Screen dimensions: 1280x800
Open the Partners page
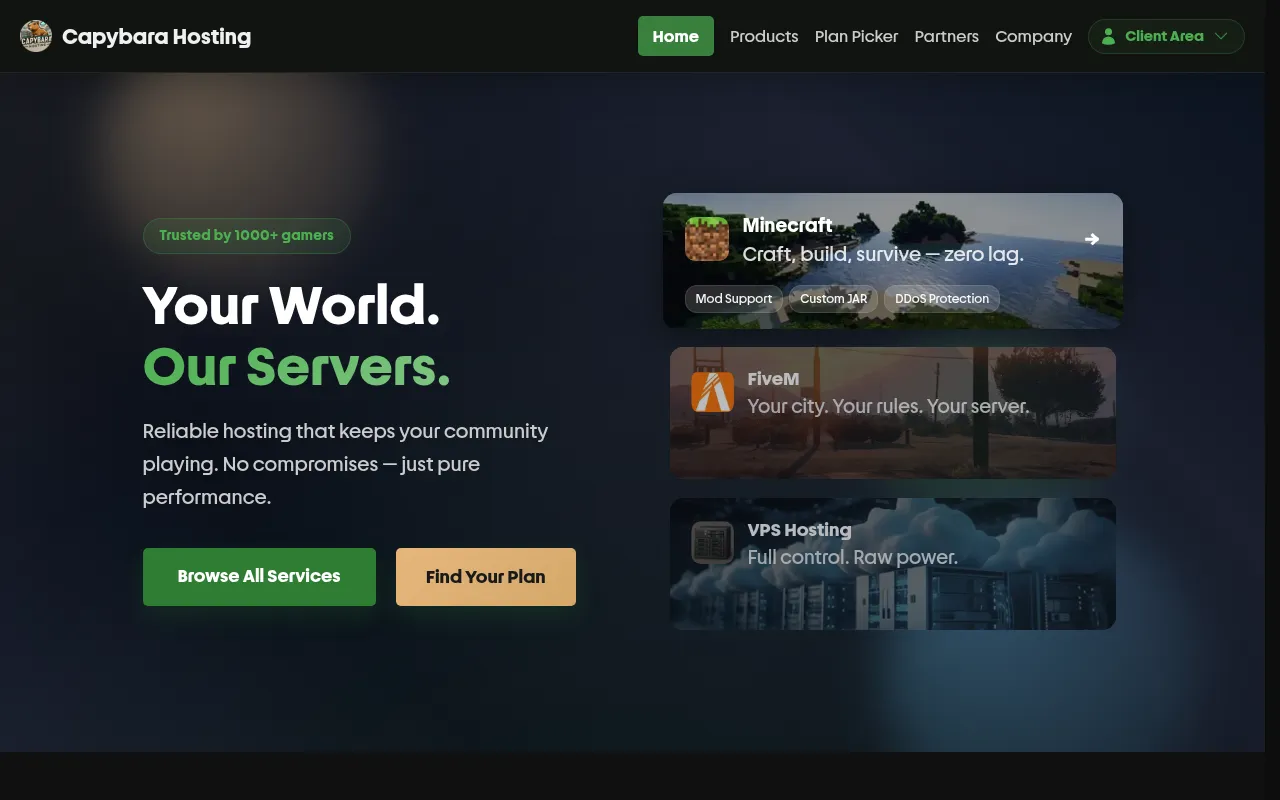(946, 36)
